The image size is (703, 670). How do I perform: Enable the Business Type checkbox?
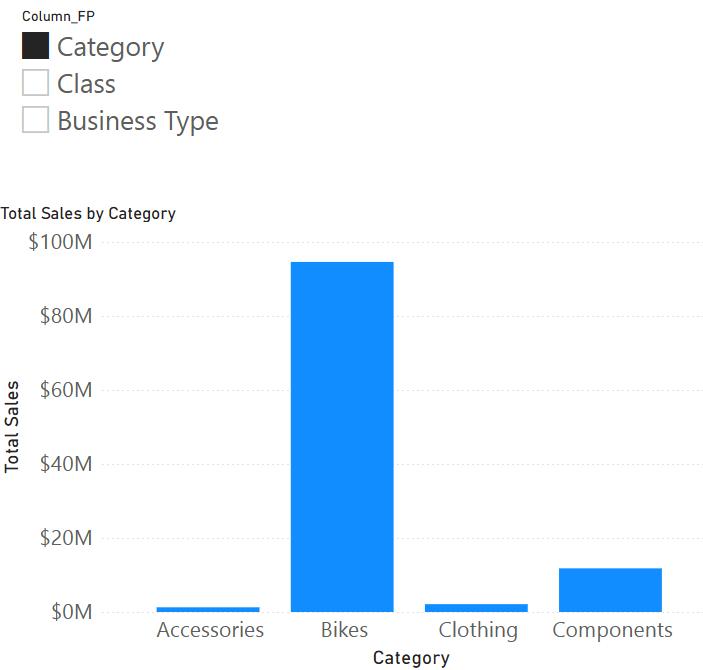(35, 119)
